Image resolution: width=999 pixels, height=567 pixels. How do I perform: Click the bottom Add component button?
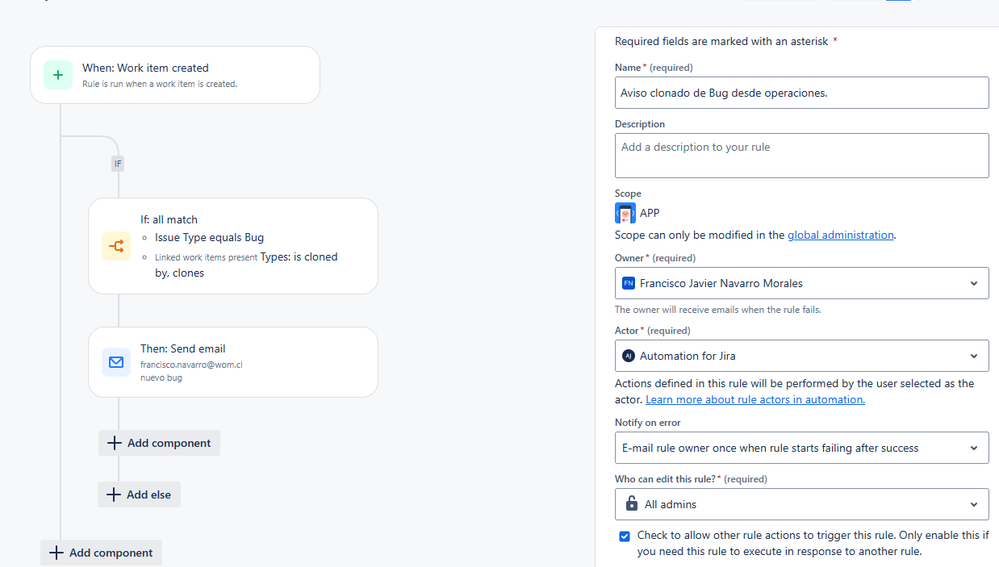pyautogui.click(x=101, y=553)
